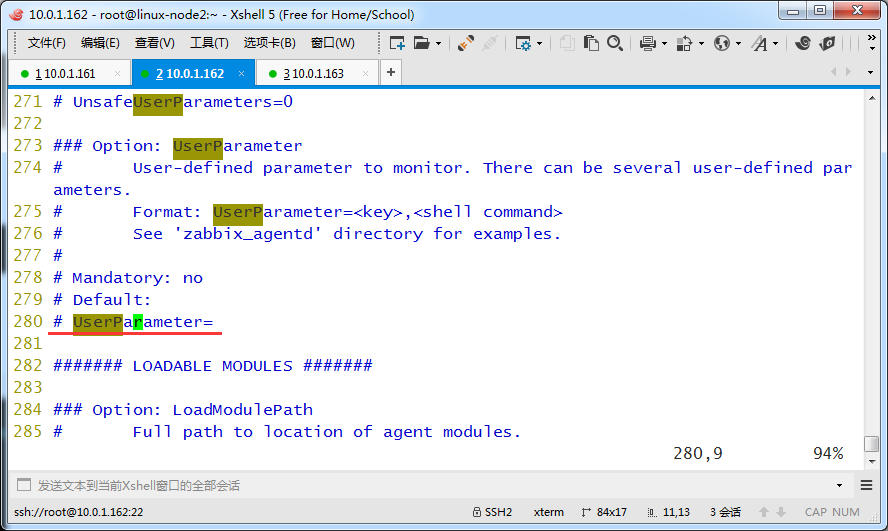Click the Open session folder icon
This screenshot has width=888, height=531.
(421, 43)
